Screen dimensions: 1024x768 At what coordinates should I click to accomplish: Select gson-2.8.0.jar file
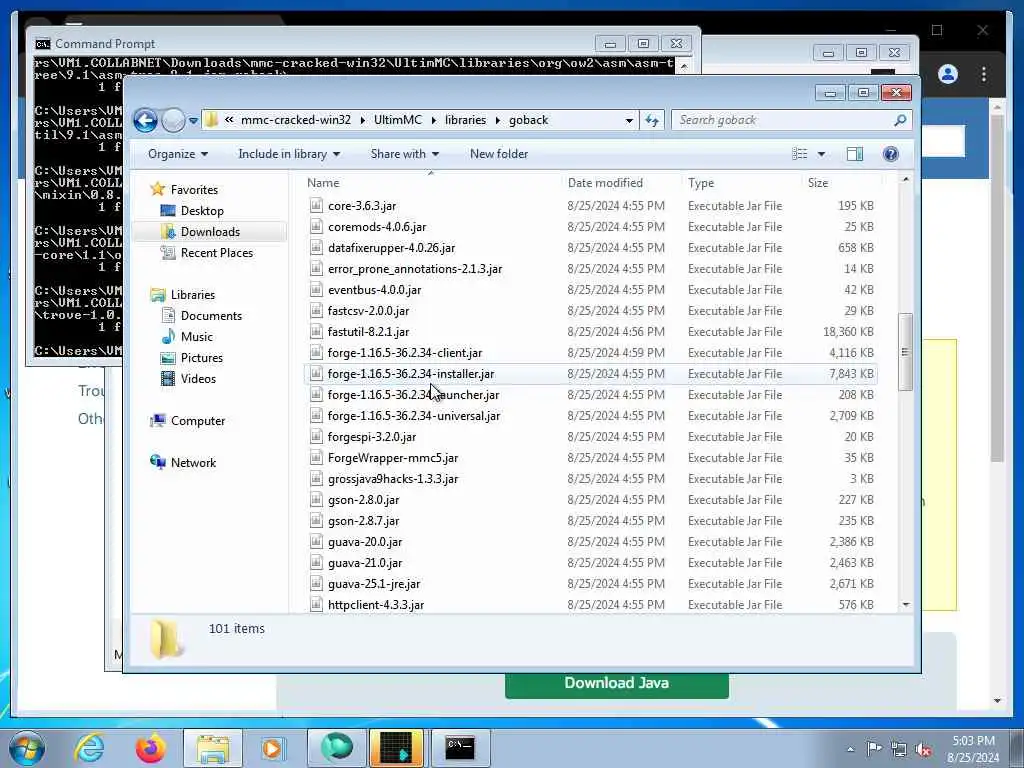pyautogui.click(x=363, y=500)
